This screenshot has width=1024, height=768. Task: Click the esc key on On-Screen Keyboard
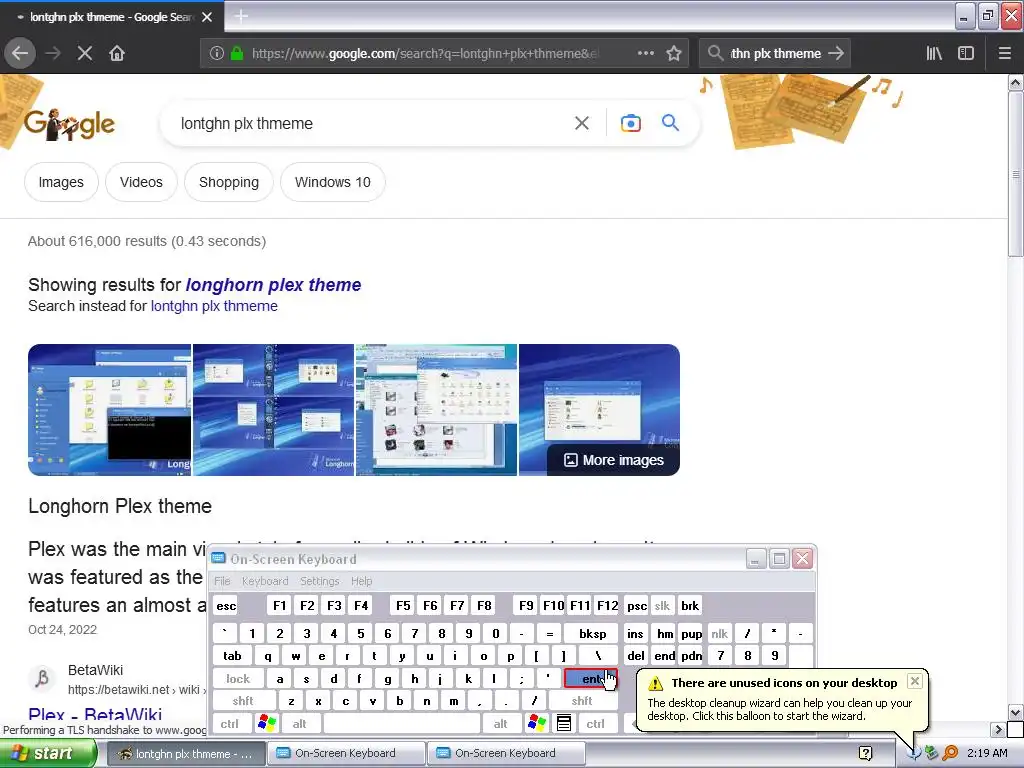226,605
